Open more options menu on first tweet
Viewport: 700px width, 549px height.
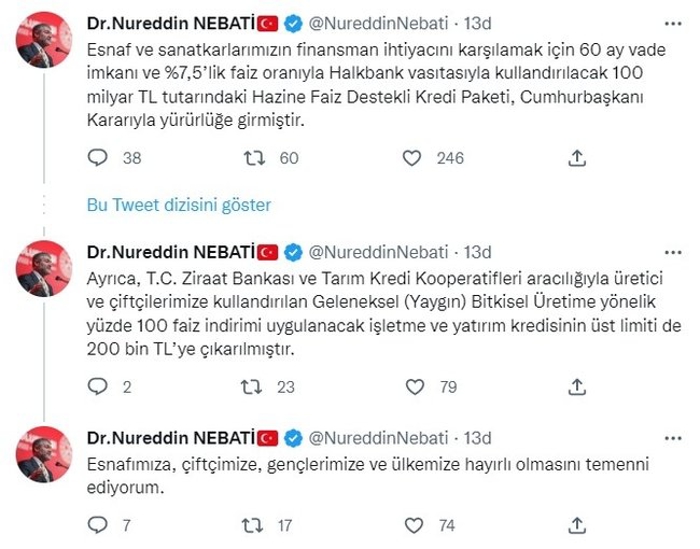673,24
